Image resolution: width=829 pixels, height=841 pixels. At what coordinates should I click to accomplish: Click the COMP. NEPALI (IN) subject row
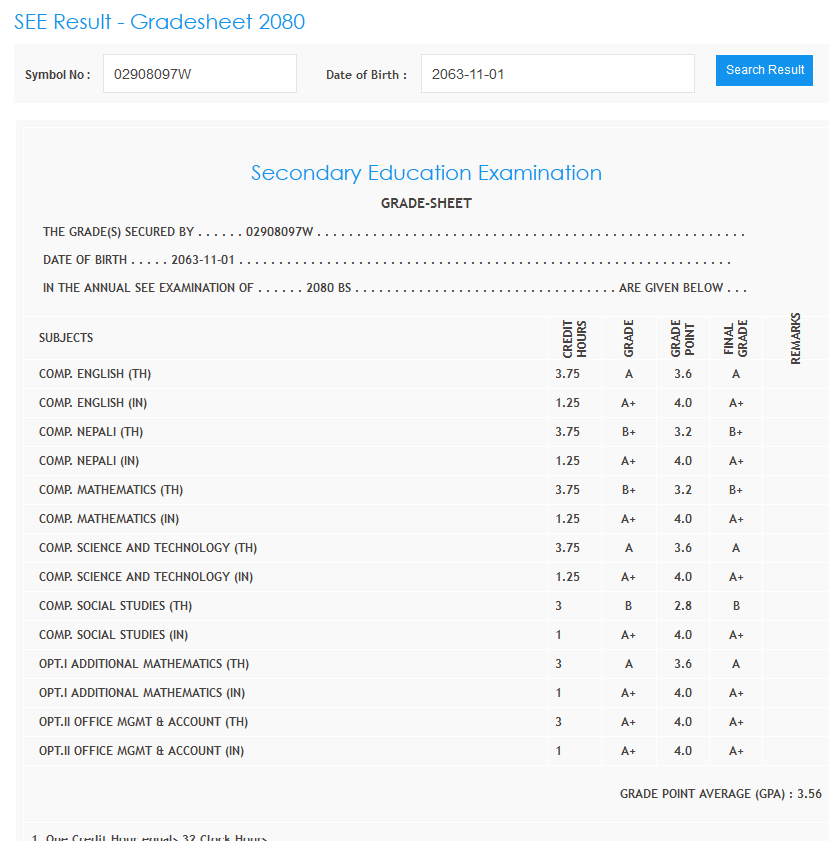(x=89, y=461)
